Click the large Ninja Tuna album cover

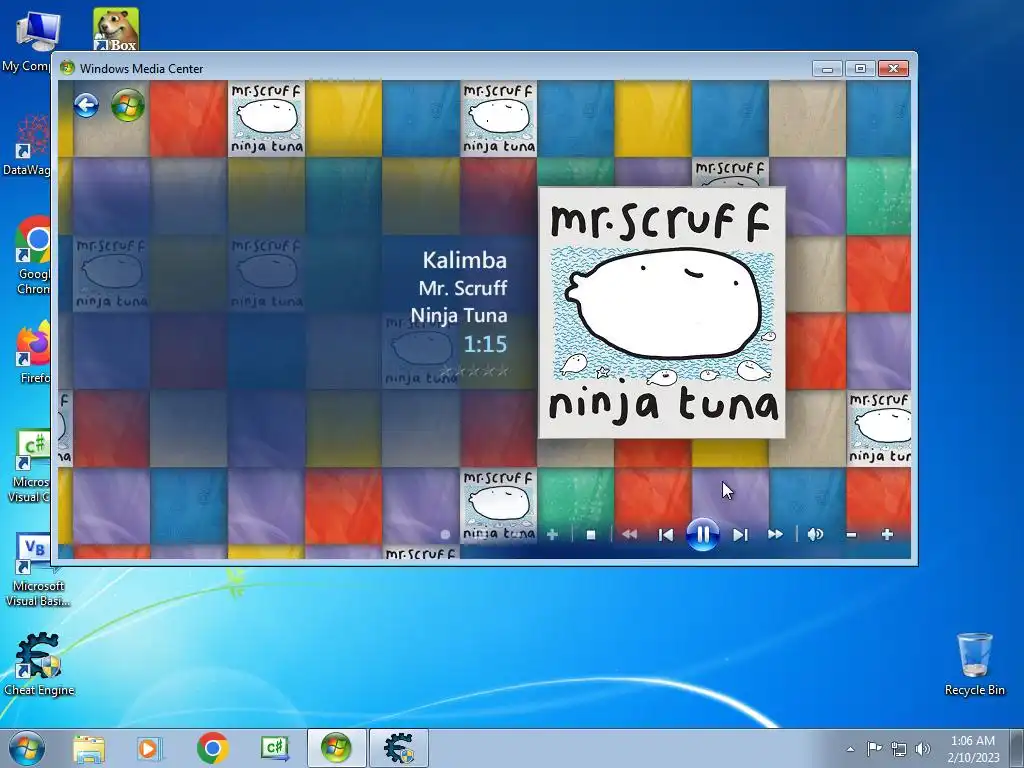pyautogui.click(x=662, y=312)
